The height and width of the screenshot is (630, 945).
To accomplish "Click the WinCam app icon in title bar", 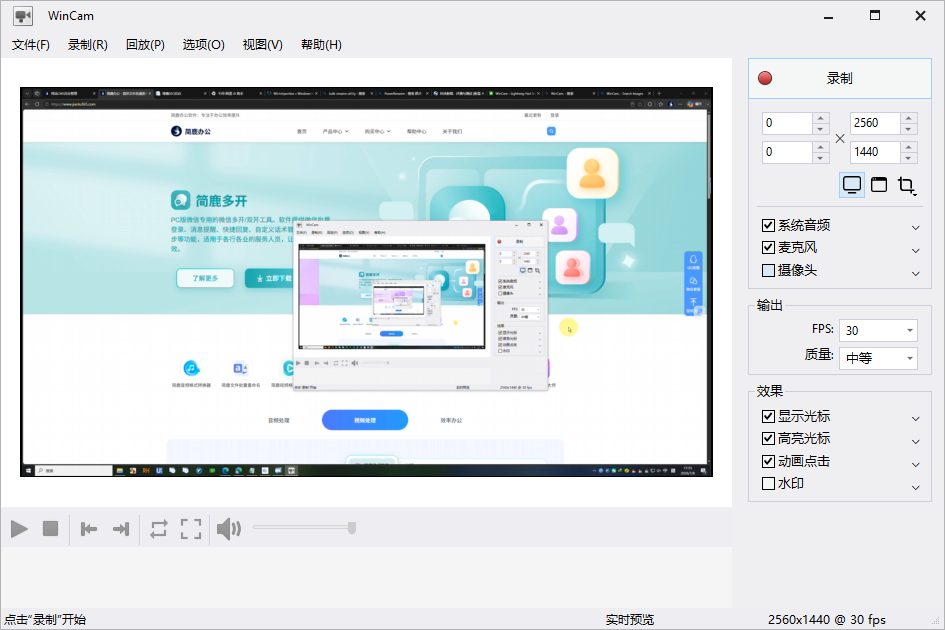I will click(x=23, y=16).
